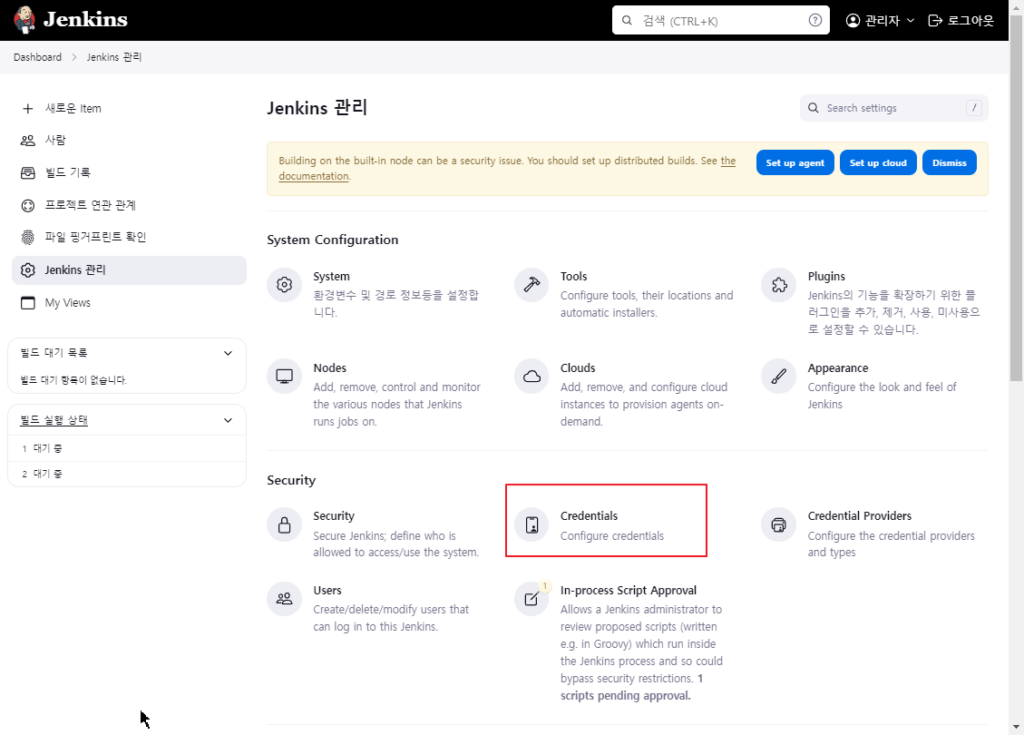Image resolution: width=1024 pixels, height=735 pixels.
Task: Open Clouds via the cloud icon
Action: [x=532, y=376]
